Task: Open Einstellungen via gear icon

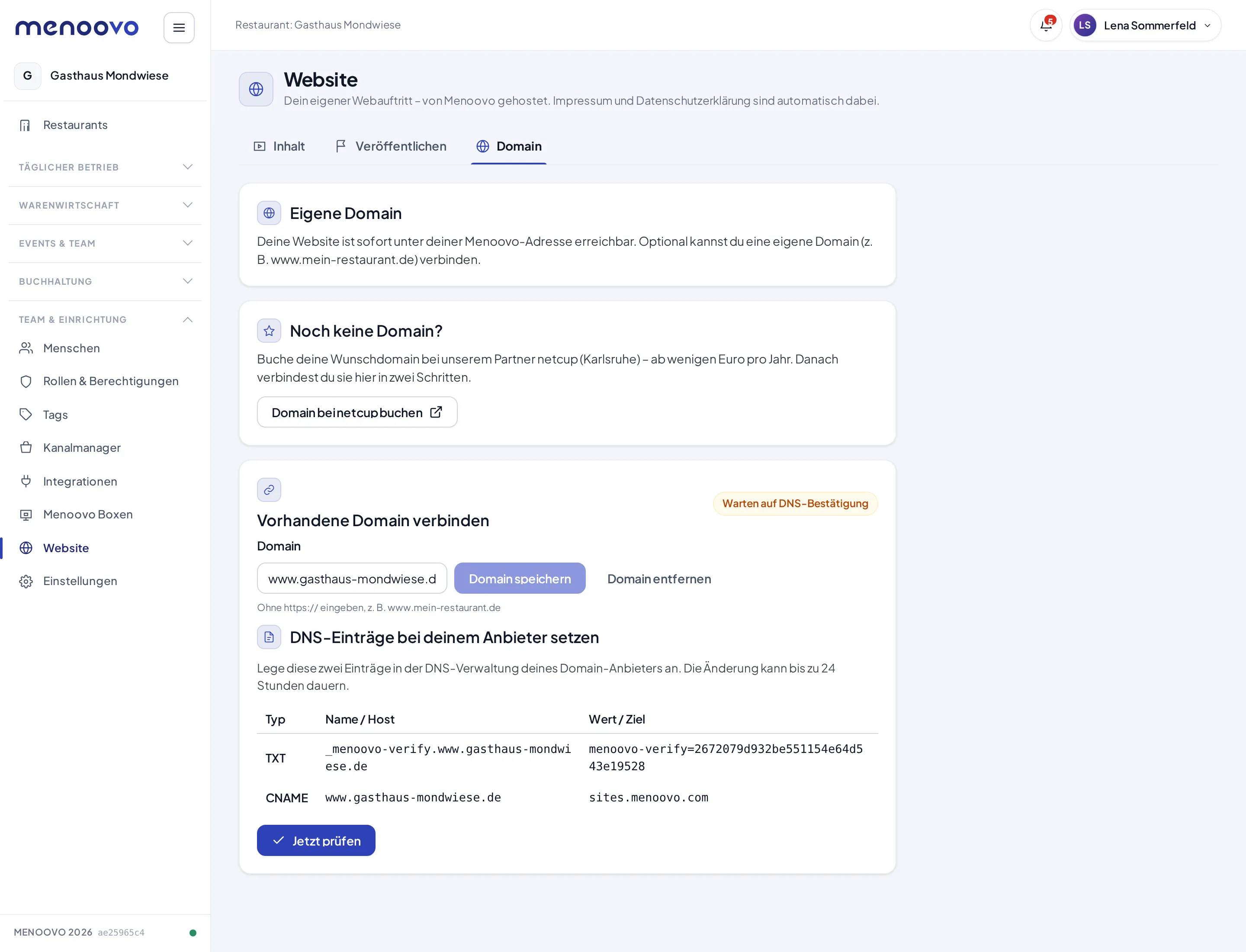Action: click(x=26, y=582)
